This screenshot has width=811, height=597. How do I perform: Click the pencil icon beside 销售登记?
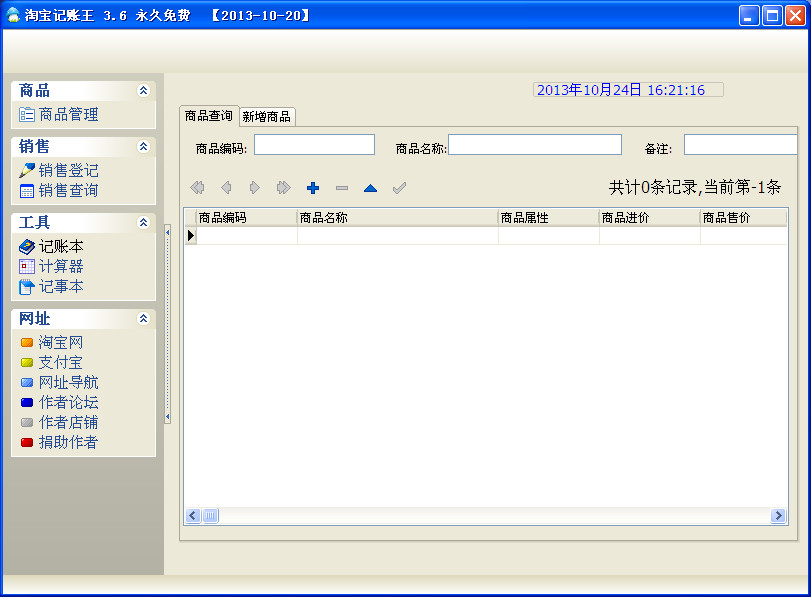click(x=26, y=170)
